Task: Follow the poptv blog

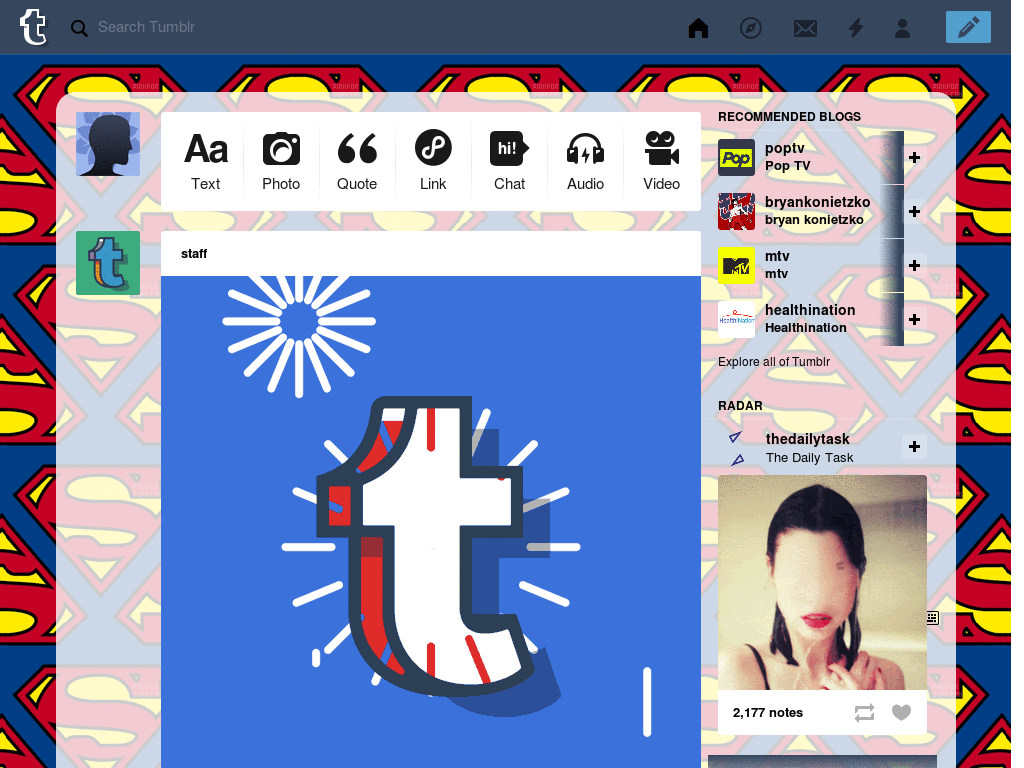Action: (x=914, y=157)
